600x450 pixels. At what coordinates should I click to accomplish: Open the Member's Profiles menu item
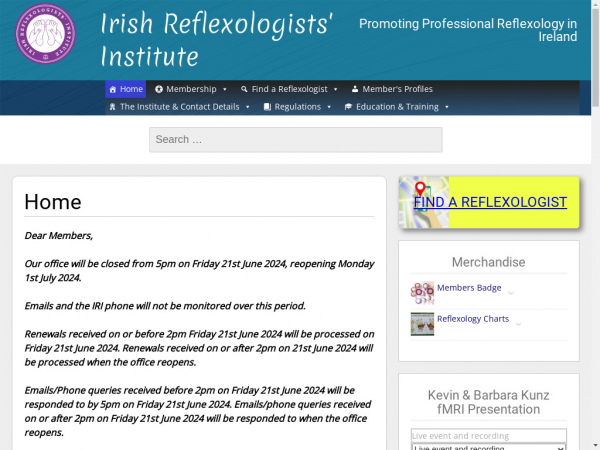point(392,89)
